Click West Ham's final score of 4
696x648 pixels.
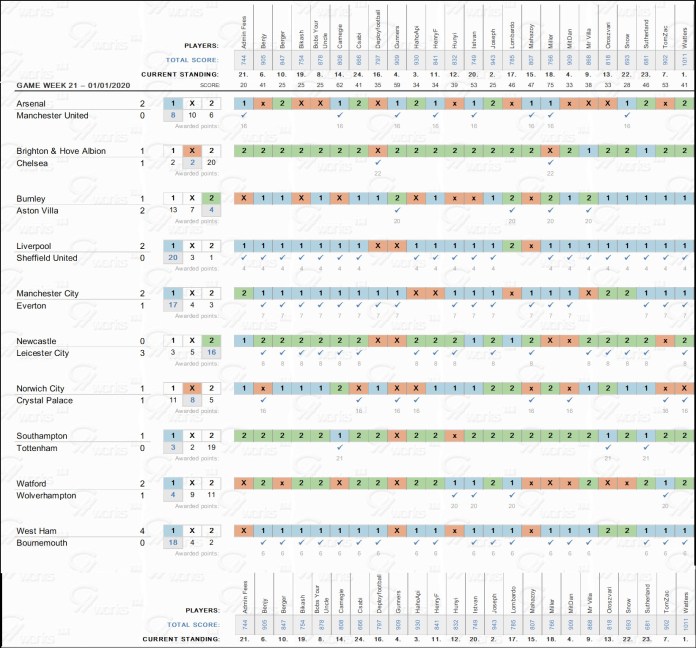(142, 529)
